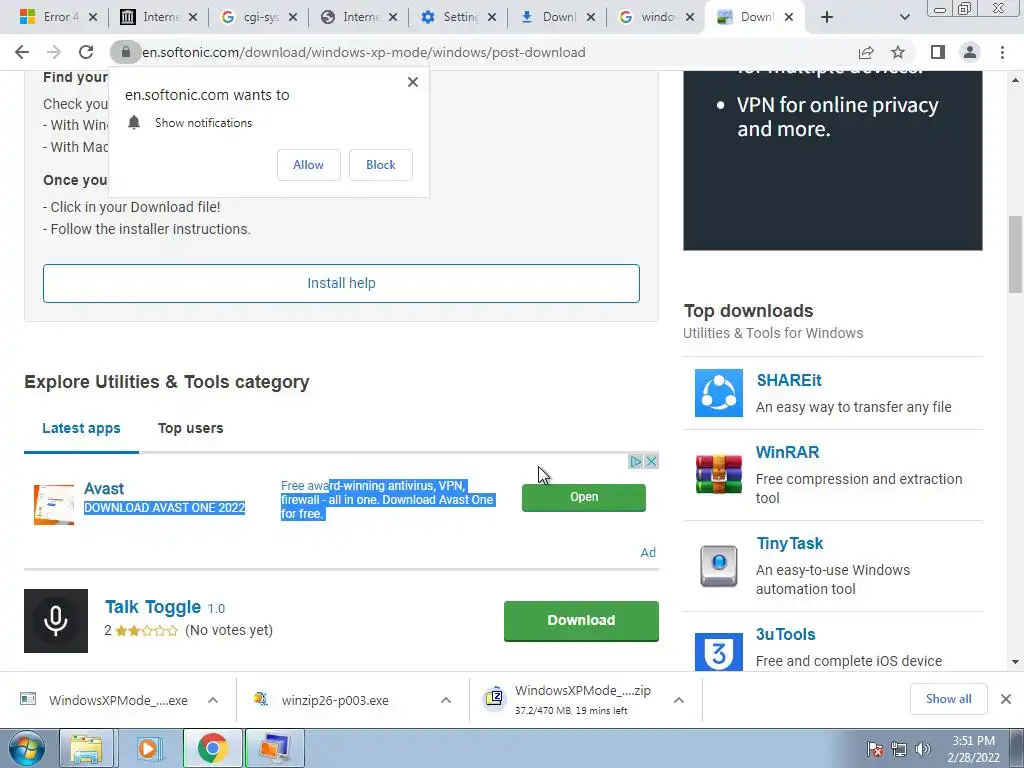Click the SHAREit app icon
This screenshot has width=1024, height=768.
719,393
